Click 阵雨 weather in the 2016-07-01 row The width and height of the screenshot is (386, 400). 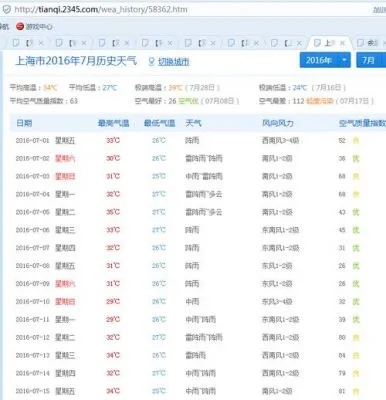[192, 141]
